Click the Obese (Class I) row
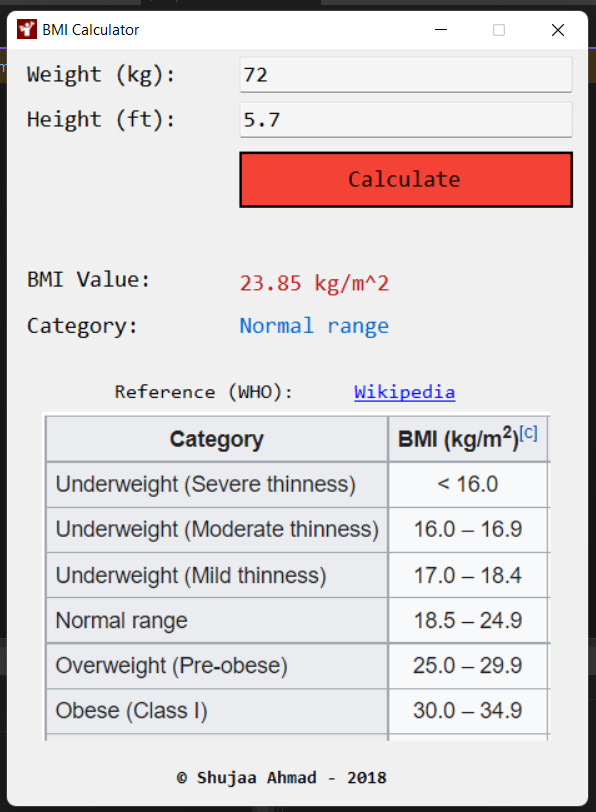 pos(216,711)
